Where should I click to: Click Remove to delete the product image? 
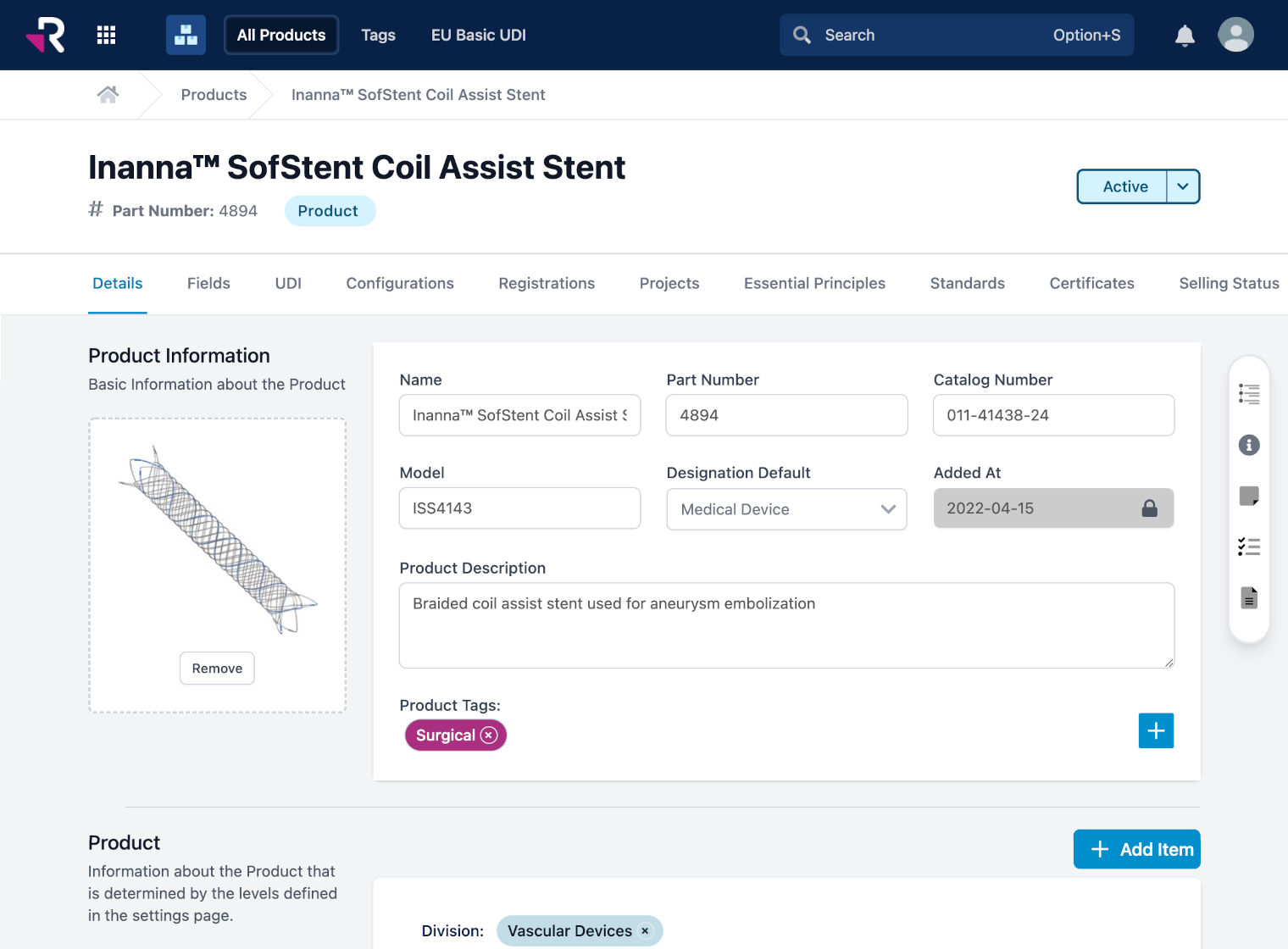click(217, 668)
